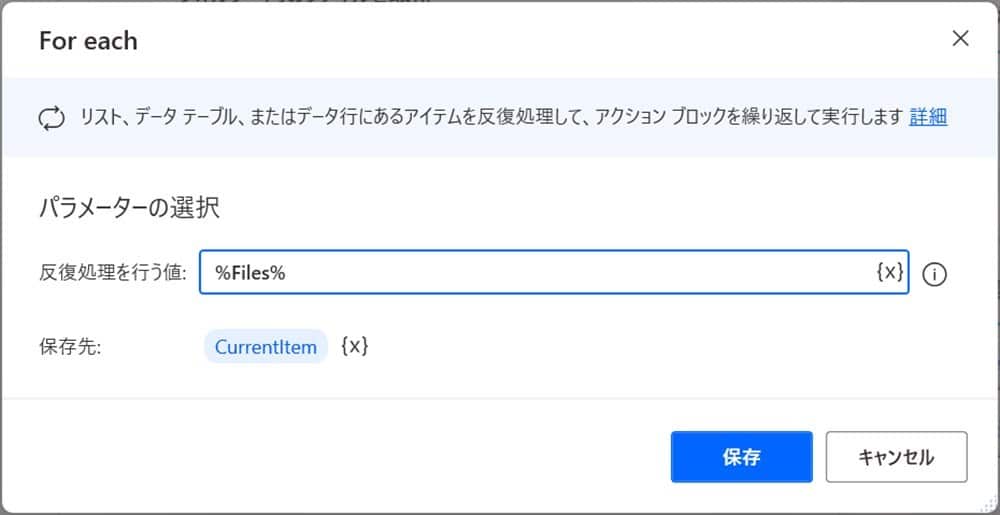The height and width of the screenshot is (515, 1000).
Task: Open variable picker beside CurrentItem
Action: 355,347
